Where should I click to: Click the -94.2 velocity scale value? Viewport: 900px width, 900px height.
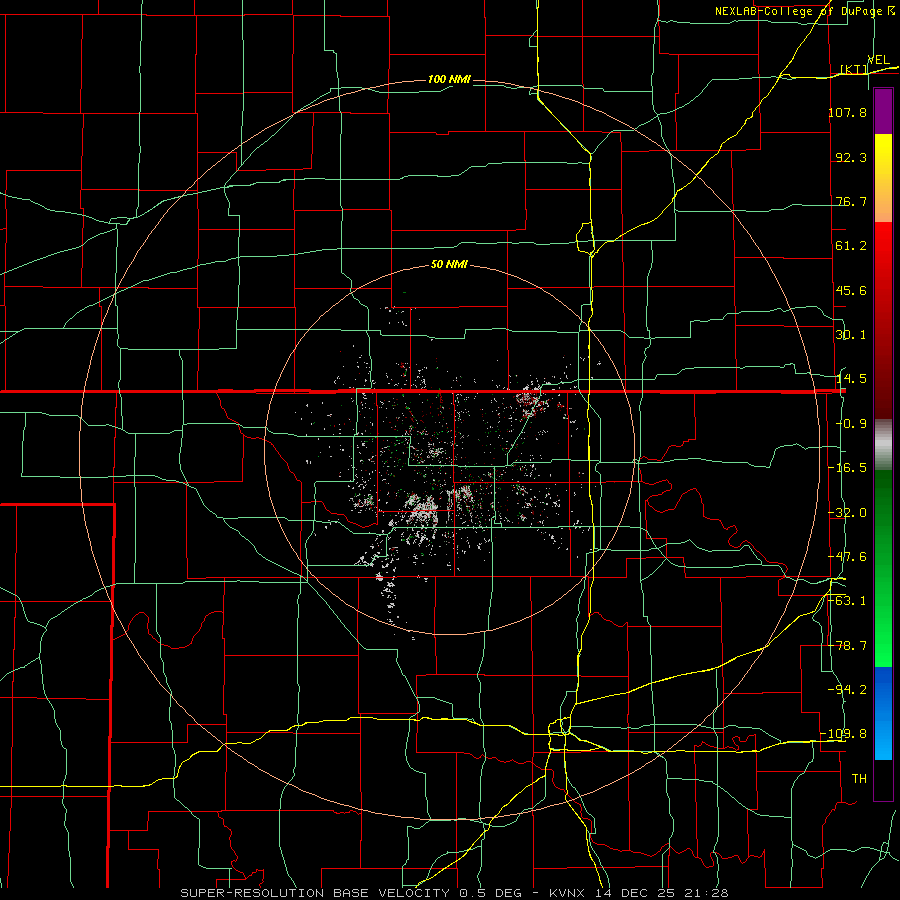(x=848, y=690)
